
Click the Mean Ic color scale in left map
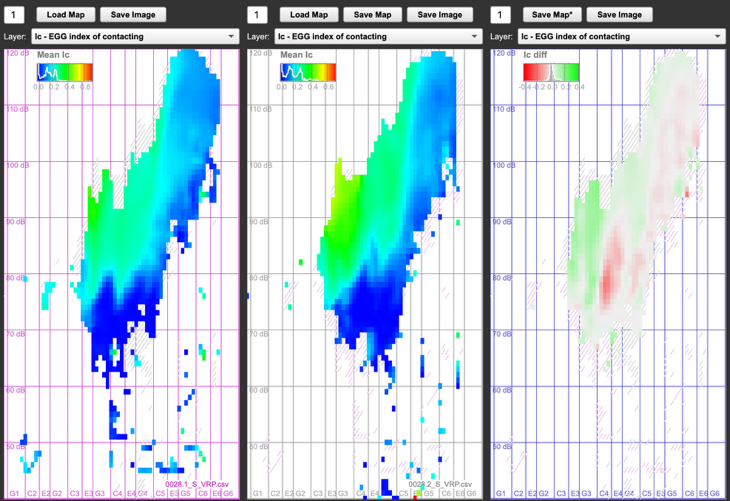tap(65, 73)
